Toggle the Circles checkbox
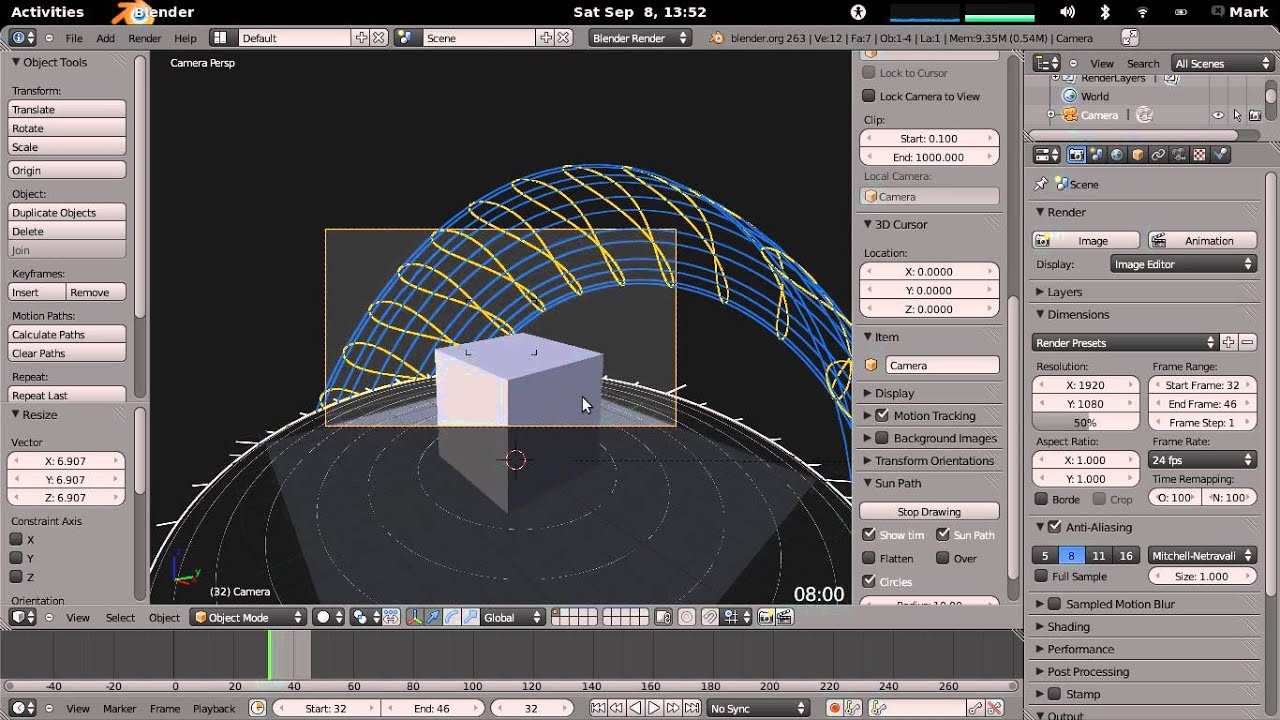 869,581
